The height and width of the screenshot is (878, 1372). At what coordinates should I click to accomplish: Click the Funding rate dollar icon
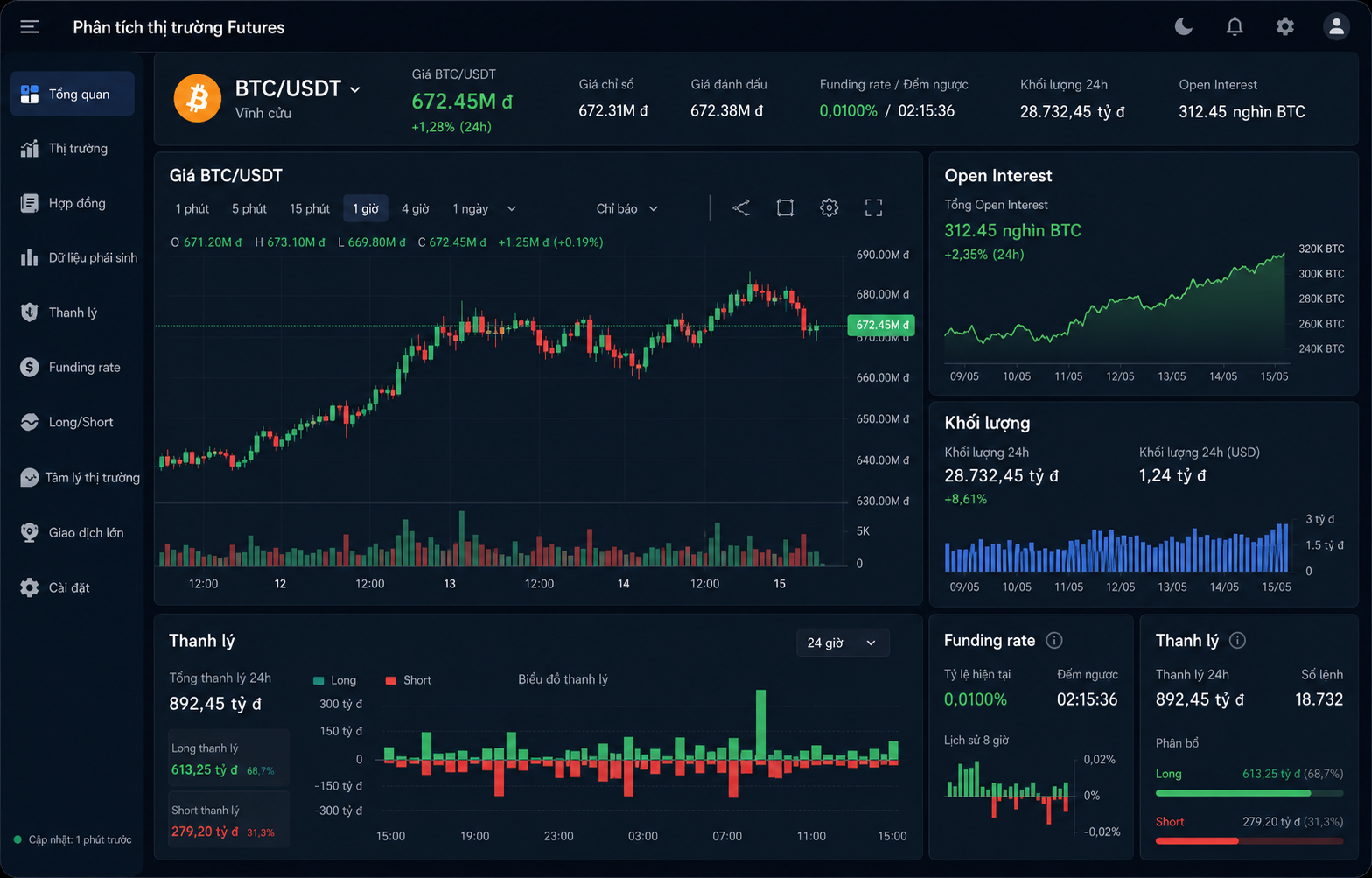[30, 368]
